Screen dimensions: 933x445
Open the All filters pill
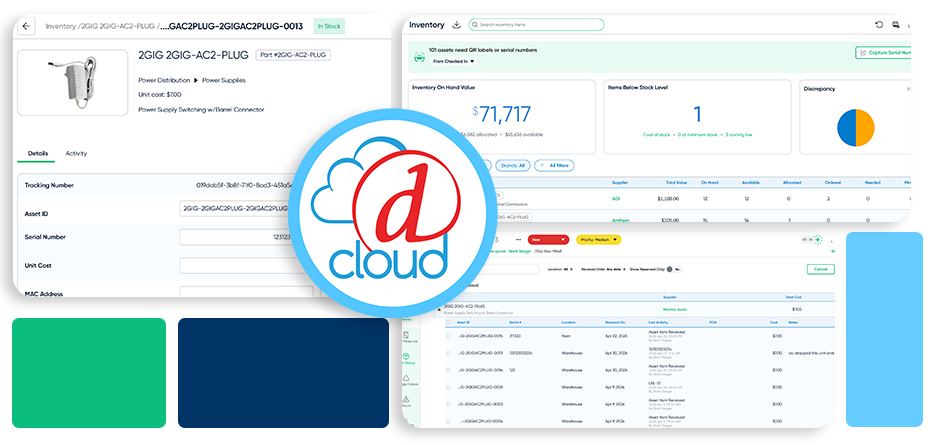tap(555, 165)
